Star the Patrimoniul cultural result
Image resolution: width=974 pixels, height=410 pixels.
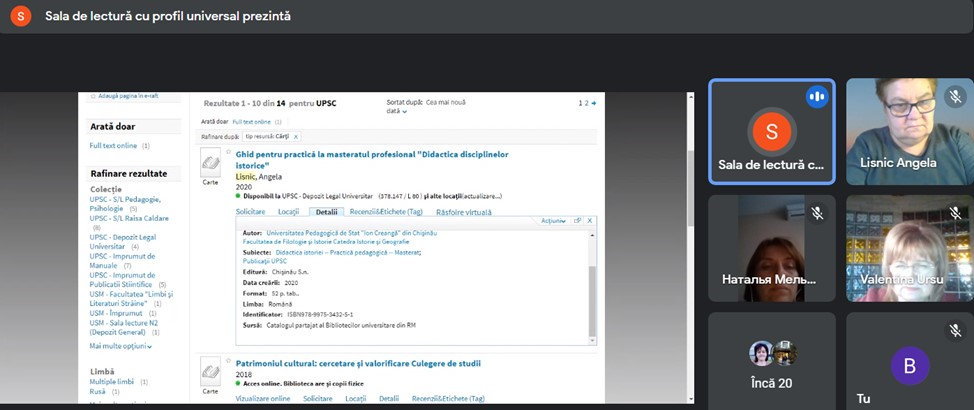(228, 361)
